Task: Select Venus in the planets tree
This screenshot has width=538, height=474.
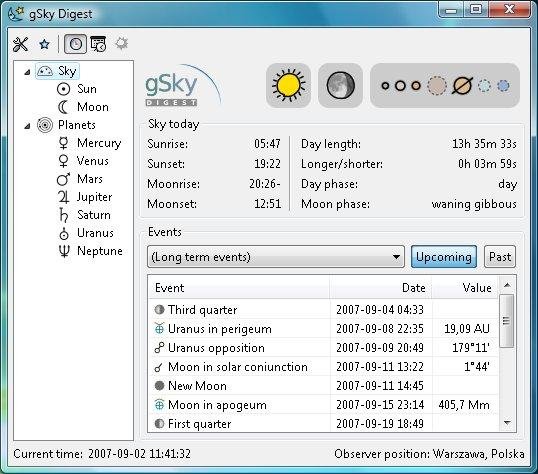Action: [83, 161]
